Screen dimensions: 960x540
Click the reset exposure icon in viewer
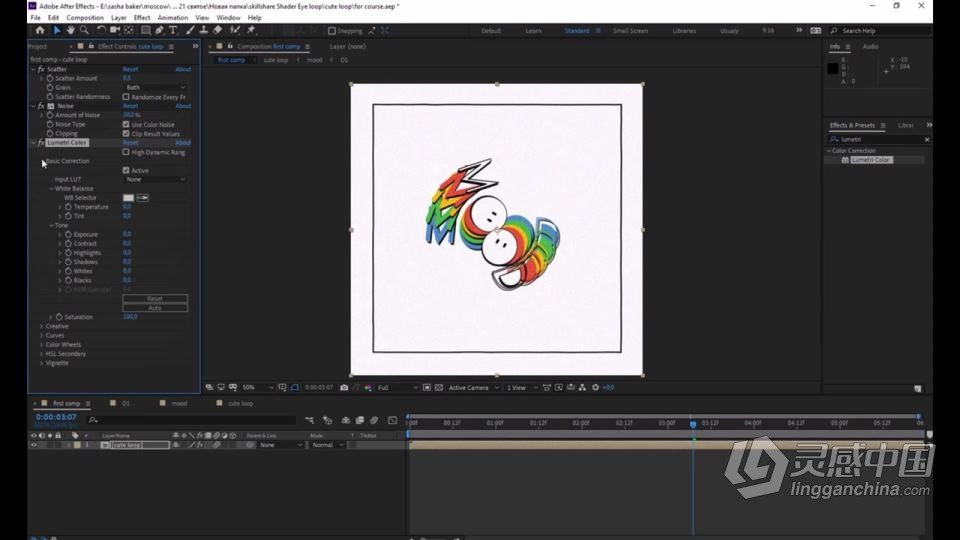595,388
